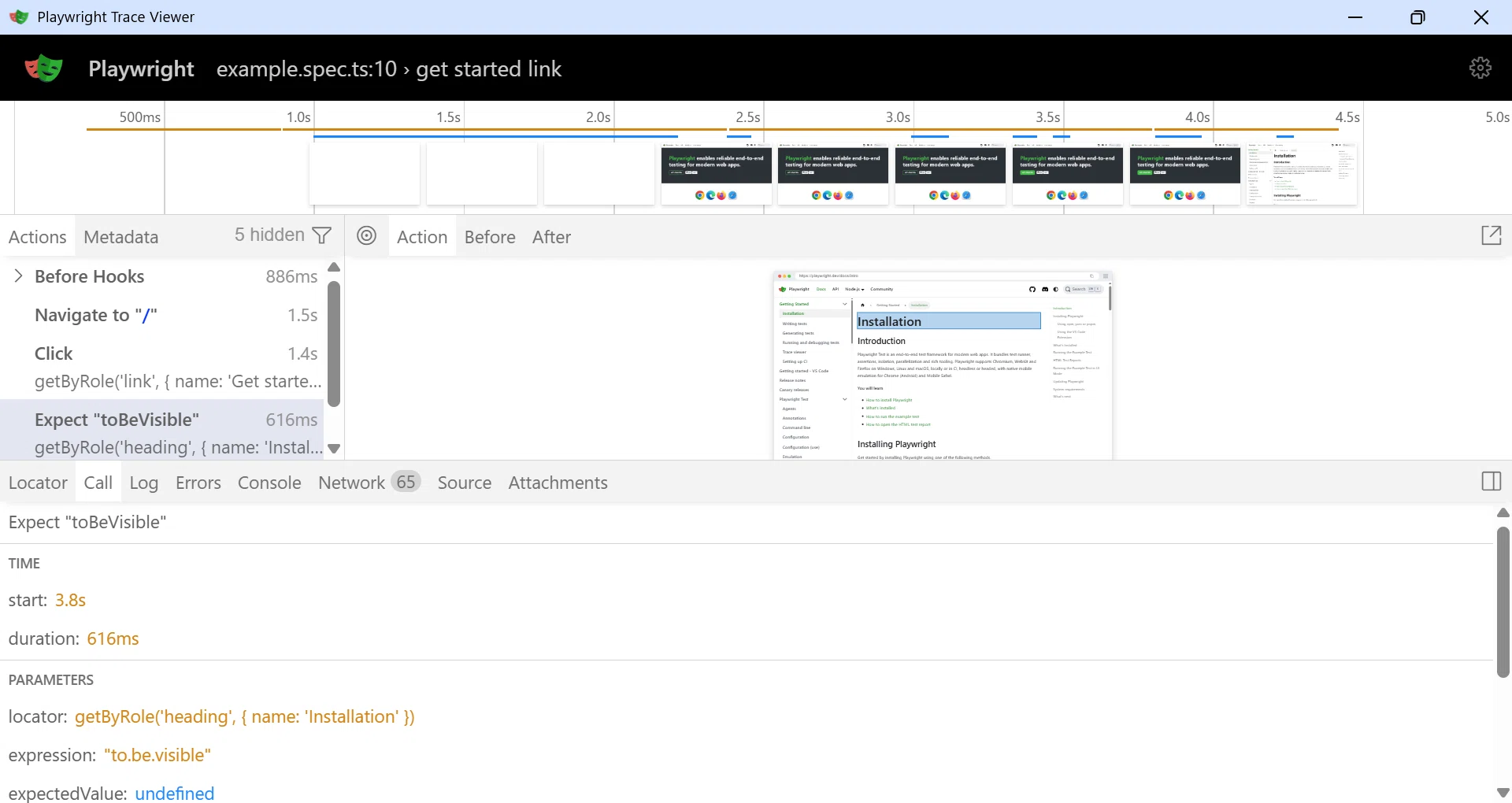The image size is (1512, 803).
Task: Open the Network tab
Action: click(369, 483)
